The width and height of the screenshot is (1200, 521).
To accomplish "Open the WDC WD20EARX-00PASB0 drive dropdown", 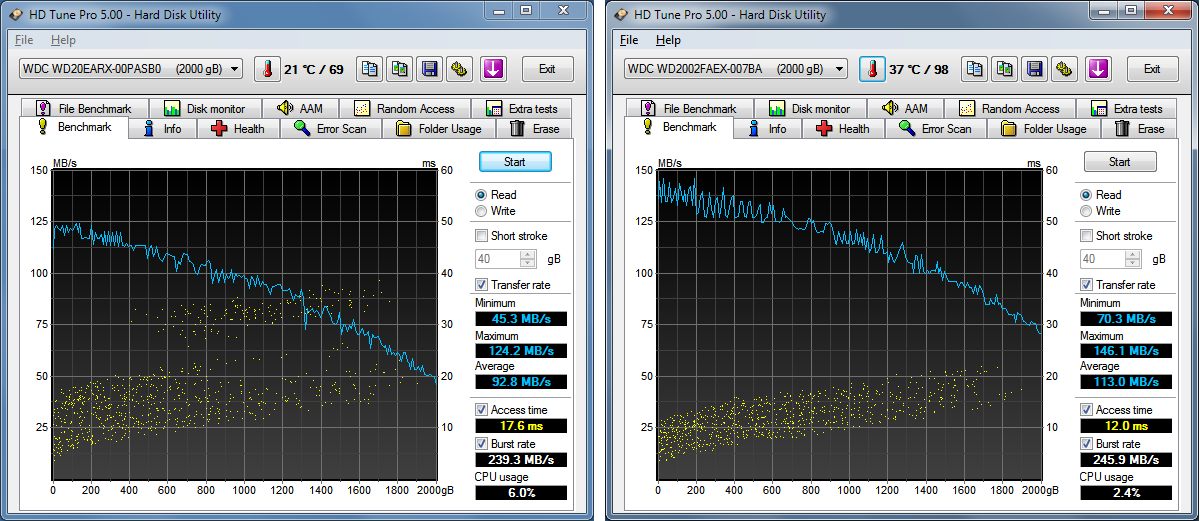I will (131, 69).
